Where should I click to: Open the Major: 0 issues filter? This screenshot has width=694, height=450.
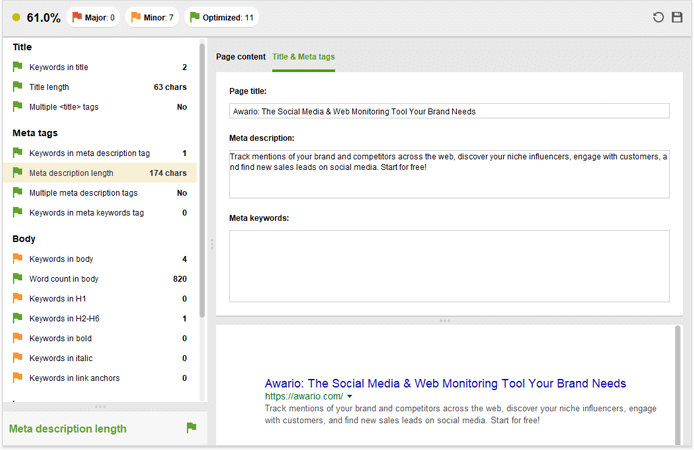93,17
